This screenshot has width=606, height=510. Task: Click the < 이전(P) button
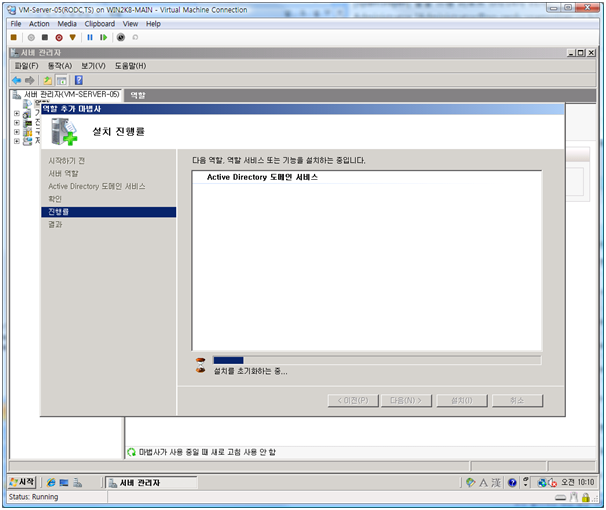pos(353,401)
